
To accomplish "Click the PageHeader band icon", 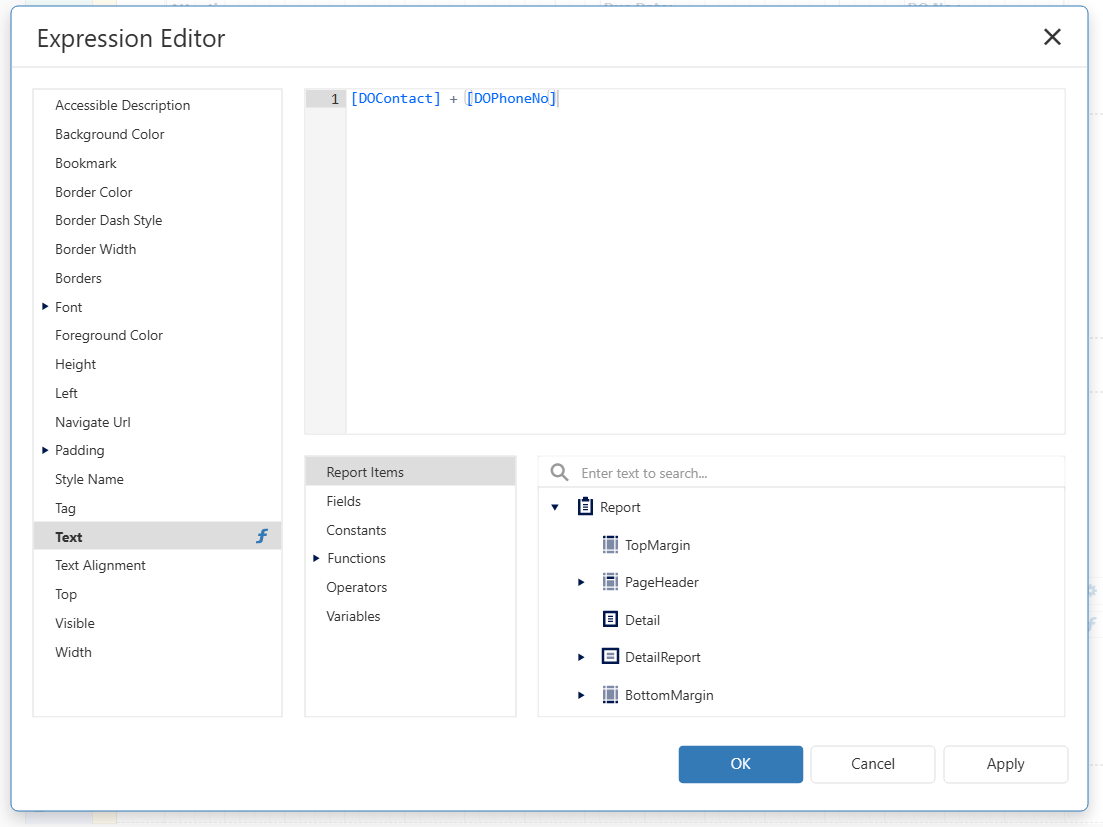I will click(611, 582).
